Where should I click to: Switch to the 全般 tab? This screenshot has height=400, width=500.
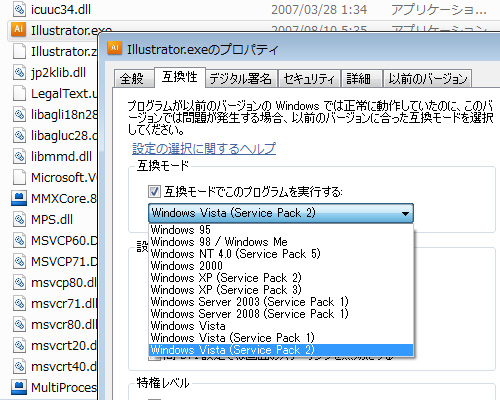pos(133,79)
